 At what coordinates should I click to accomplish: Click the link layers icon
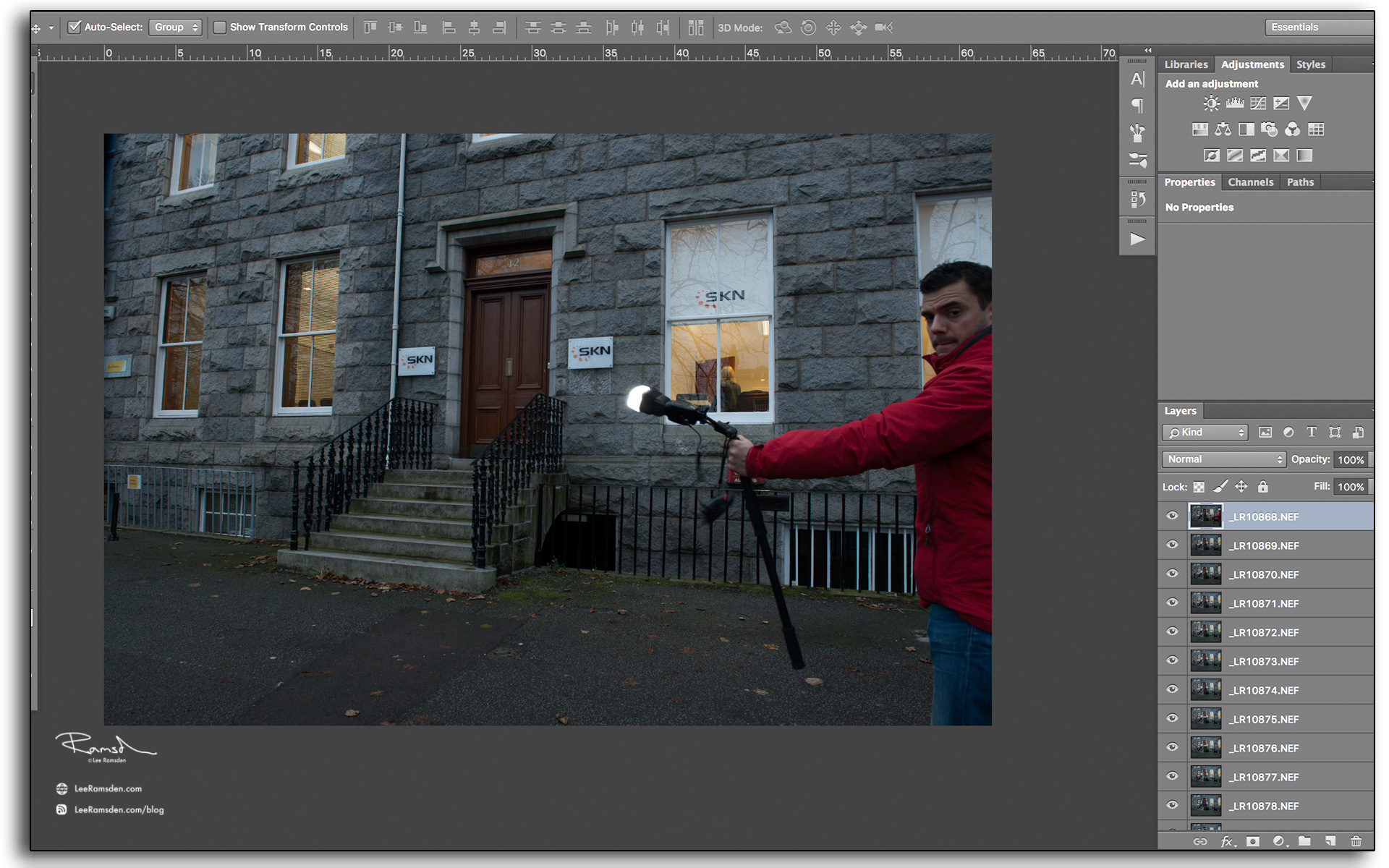tap(1200, 841)
